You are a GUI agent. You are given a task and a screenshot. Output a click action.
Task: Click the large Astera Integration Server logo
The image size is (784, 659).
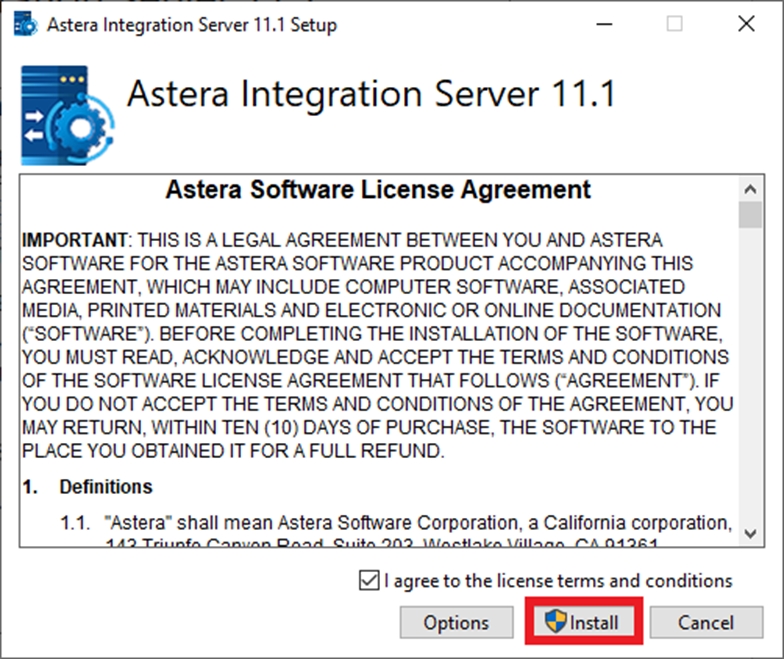(x=65, y=112)
